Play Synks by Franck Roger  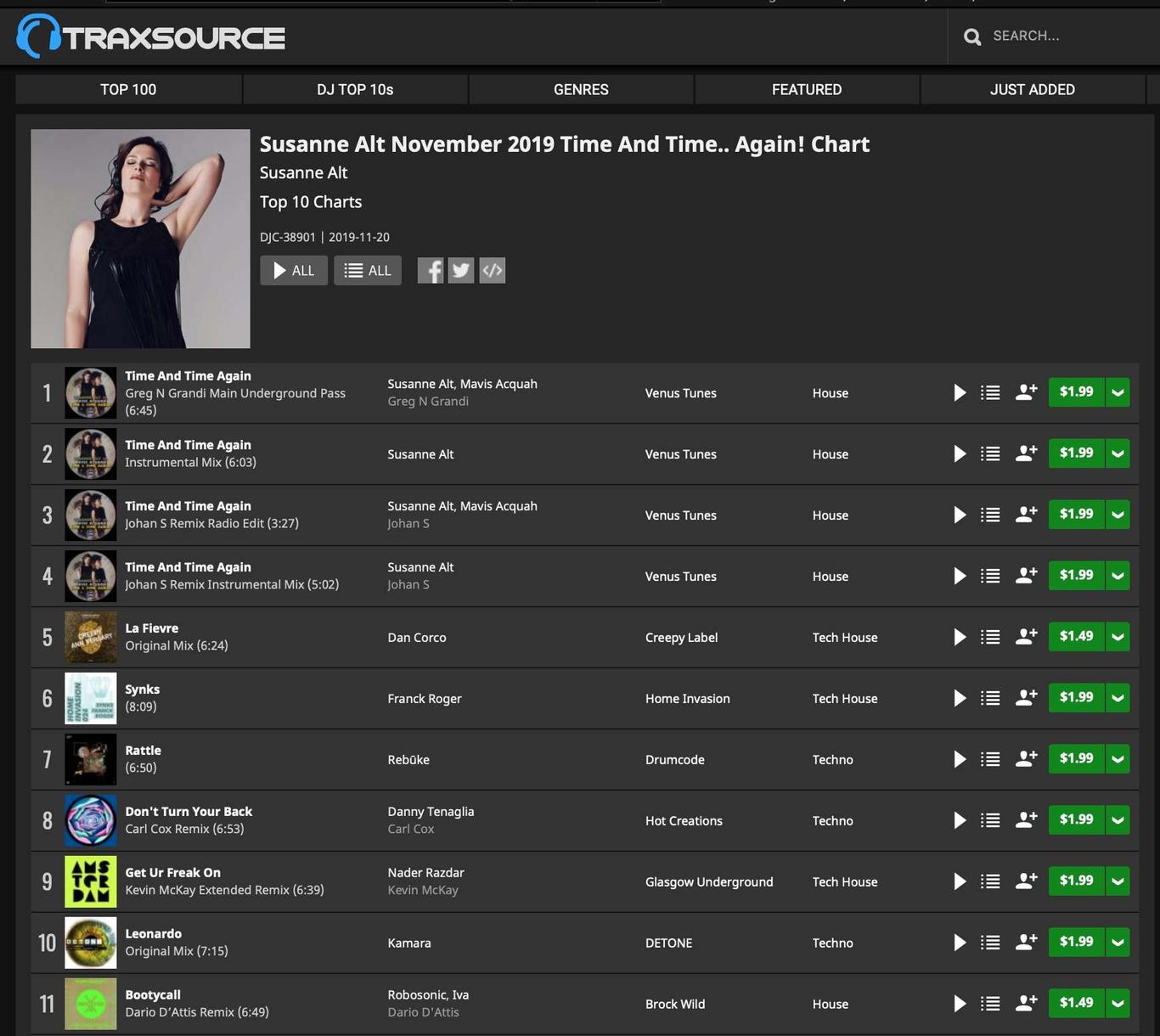pyautogui.click(x=960, y=698)
